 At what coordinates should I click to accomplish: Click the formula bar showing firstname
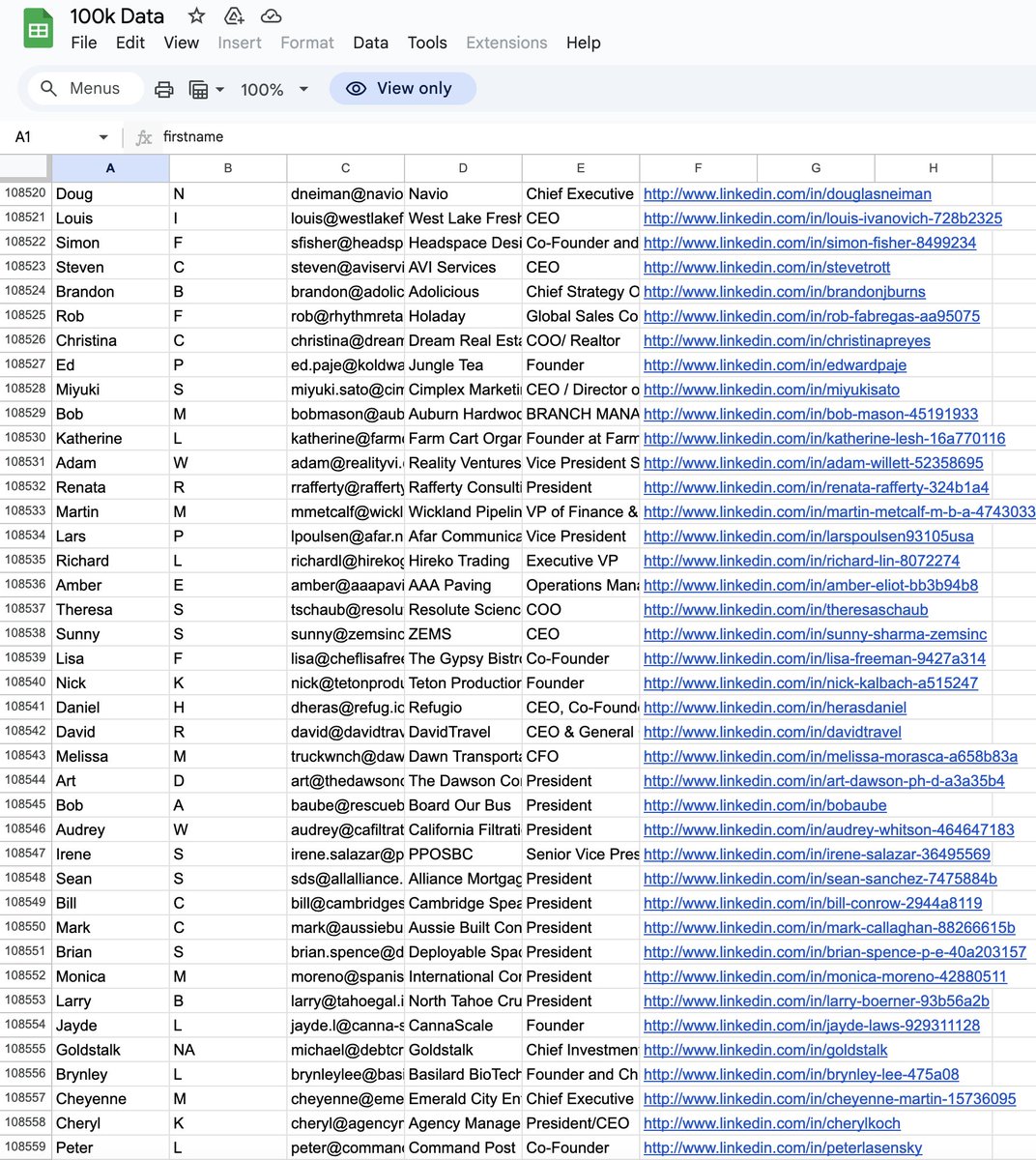(x=594, y=137)
